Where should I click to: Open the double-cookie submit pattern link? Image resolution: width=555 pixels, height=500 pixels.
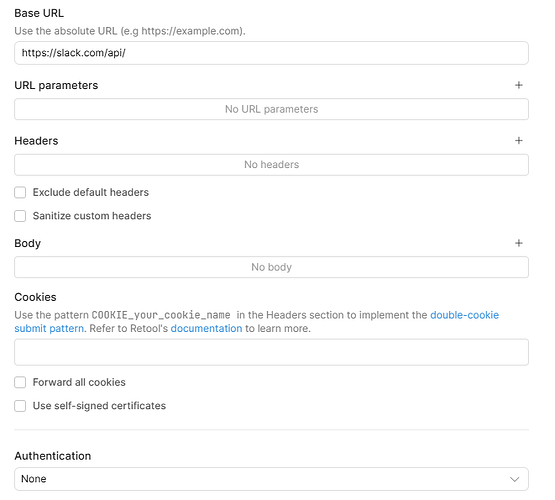pyautogui.click(x=464, y=315)
